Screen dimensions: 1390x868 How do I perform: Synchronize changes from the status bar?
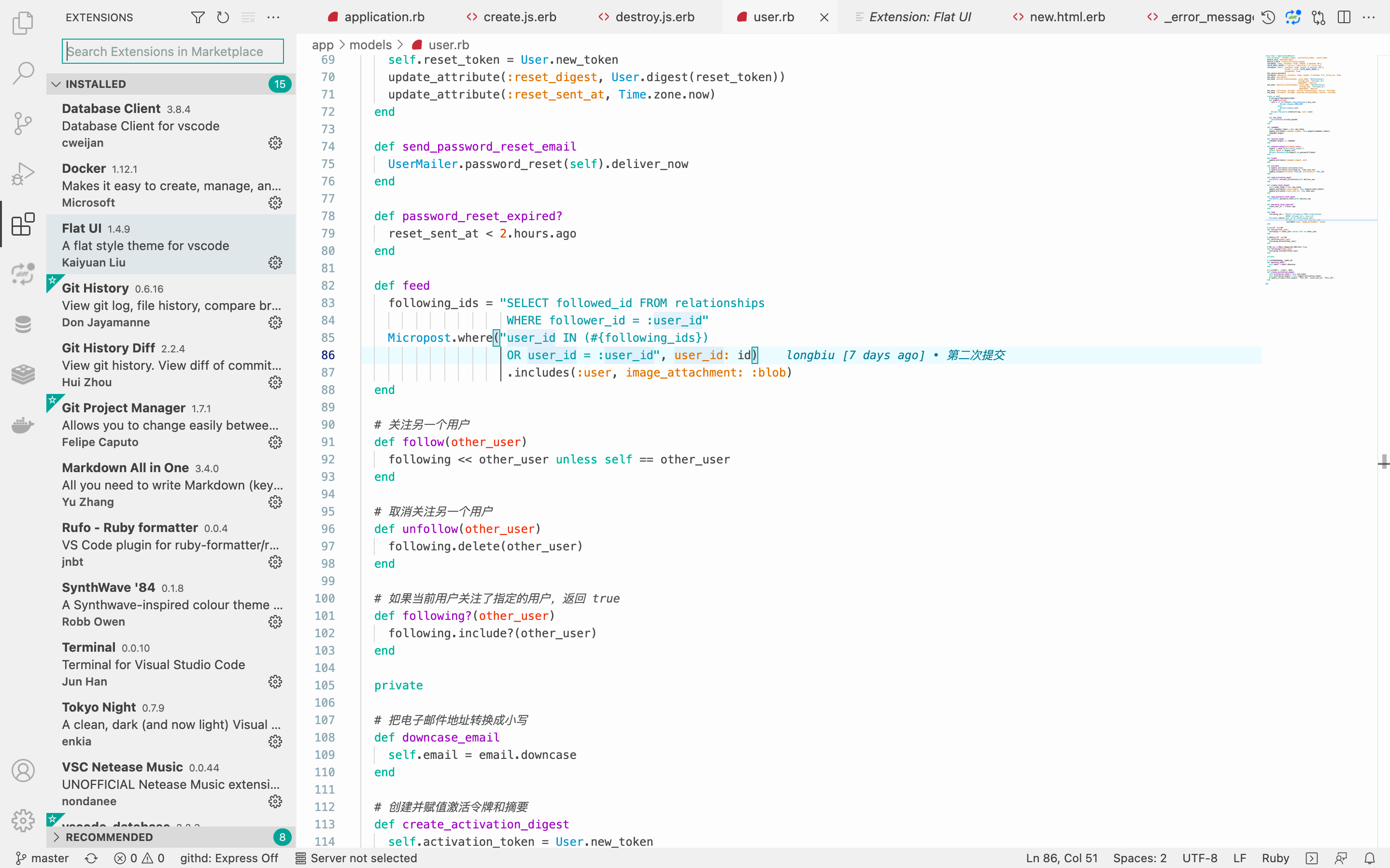91,858
